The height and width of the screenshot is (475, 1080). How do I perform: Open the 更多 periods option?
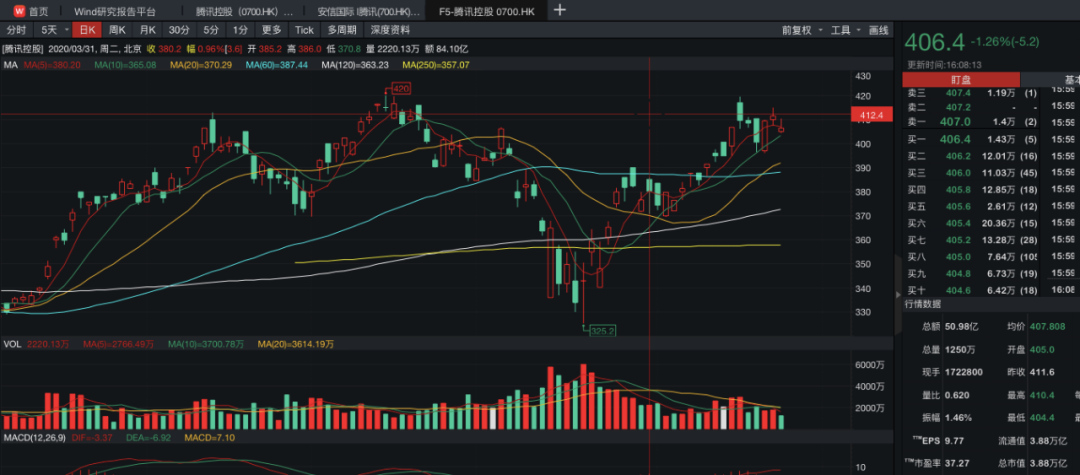(x=271, y=30)
